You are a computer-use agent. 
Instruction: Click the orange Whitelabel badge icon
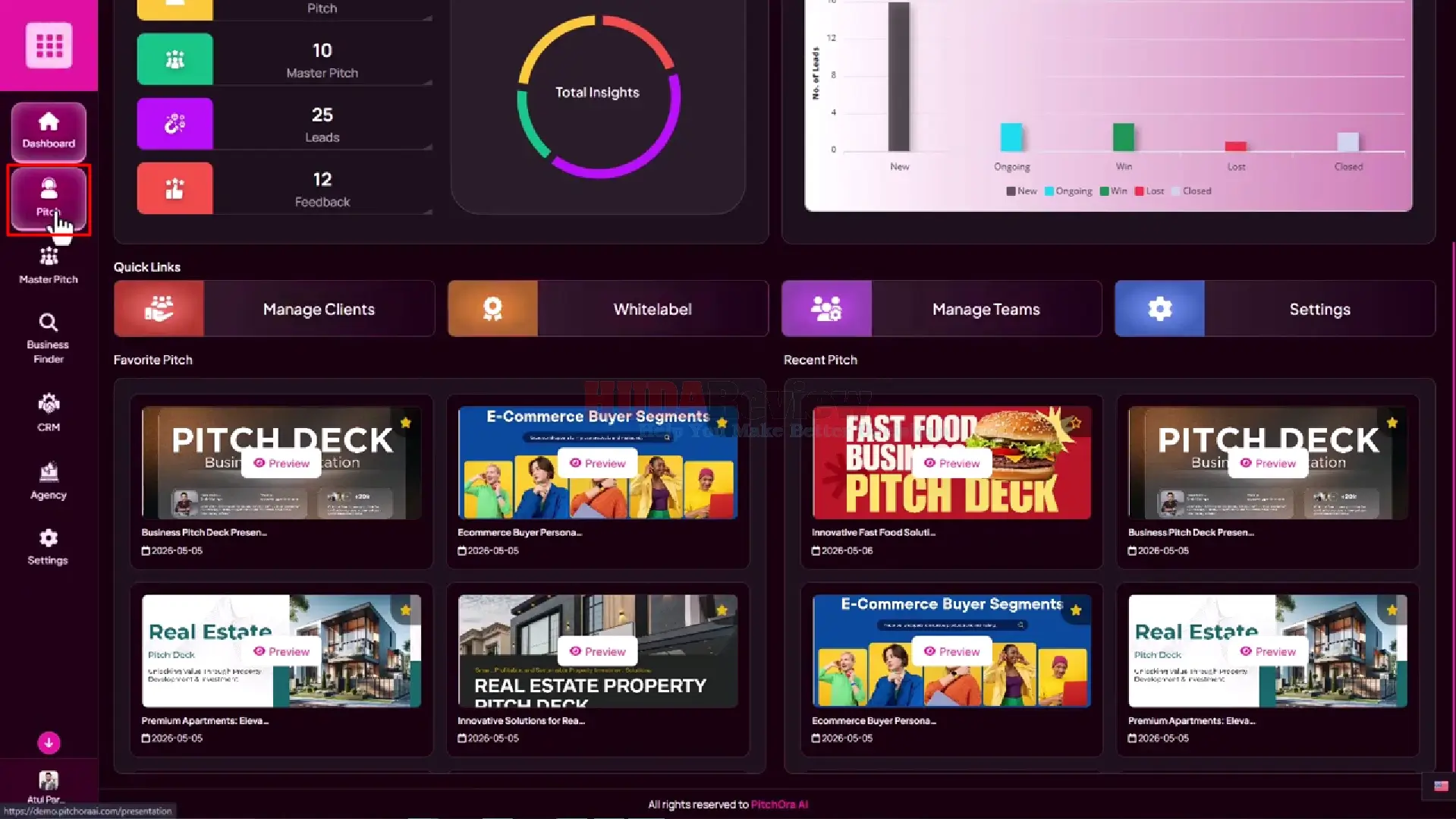point(493,309)
